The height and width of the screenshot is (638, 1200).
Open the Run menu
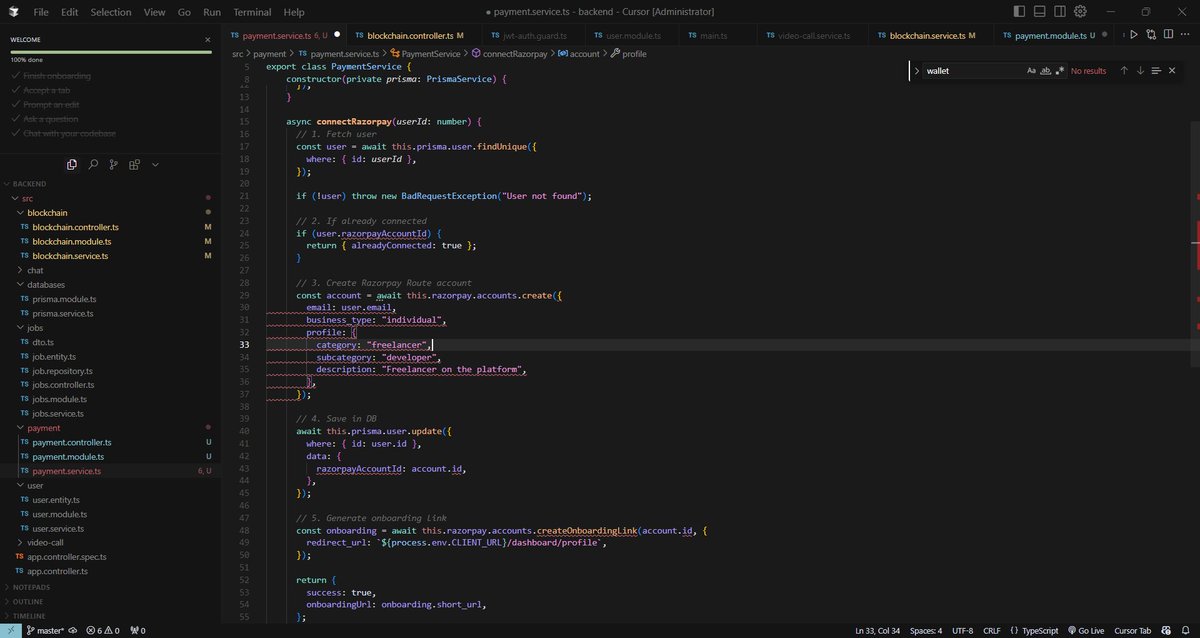212,12
